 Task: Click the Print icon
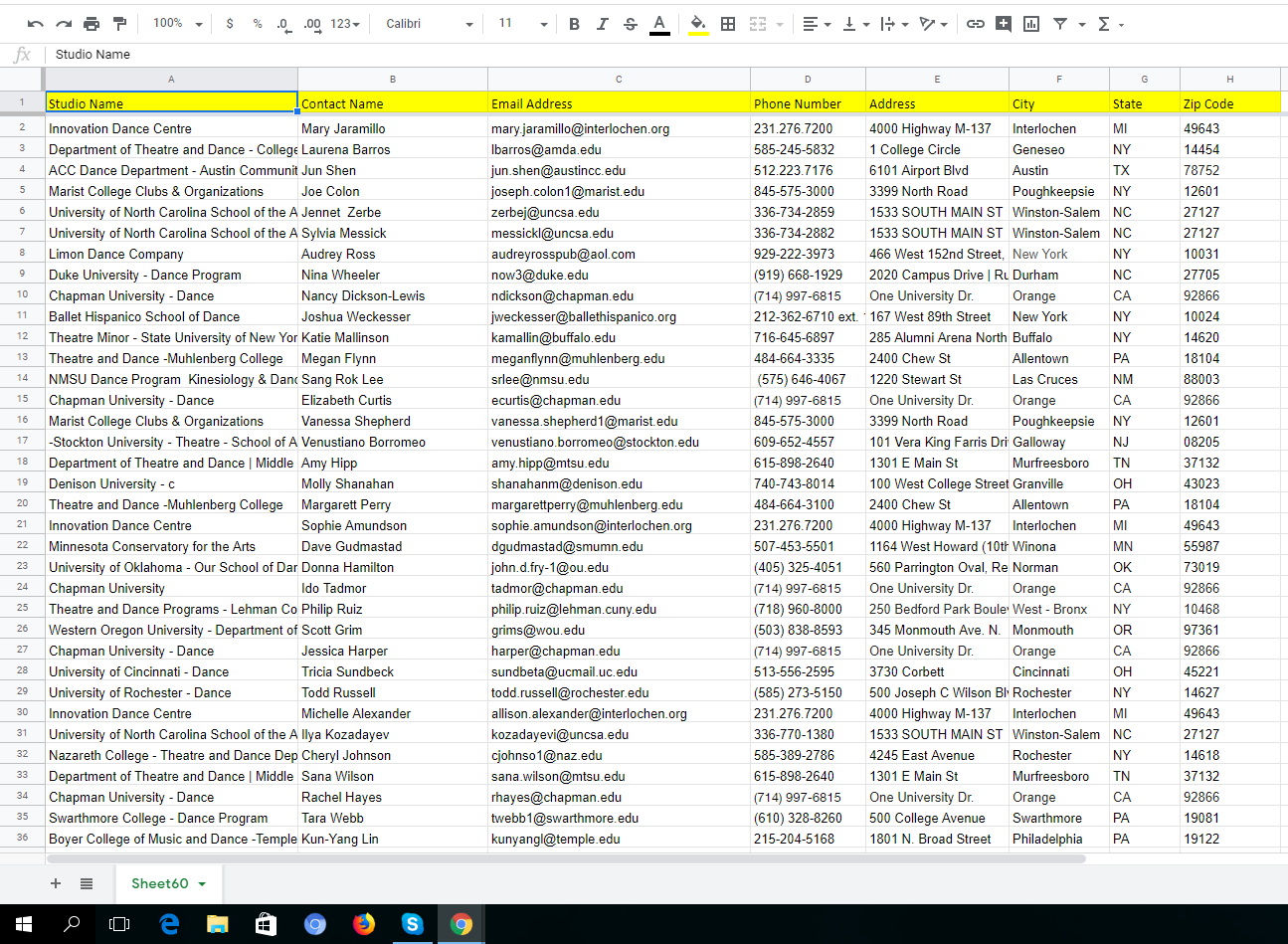coord(92,24)
